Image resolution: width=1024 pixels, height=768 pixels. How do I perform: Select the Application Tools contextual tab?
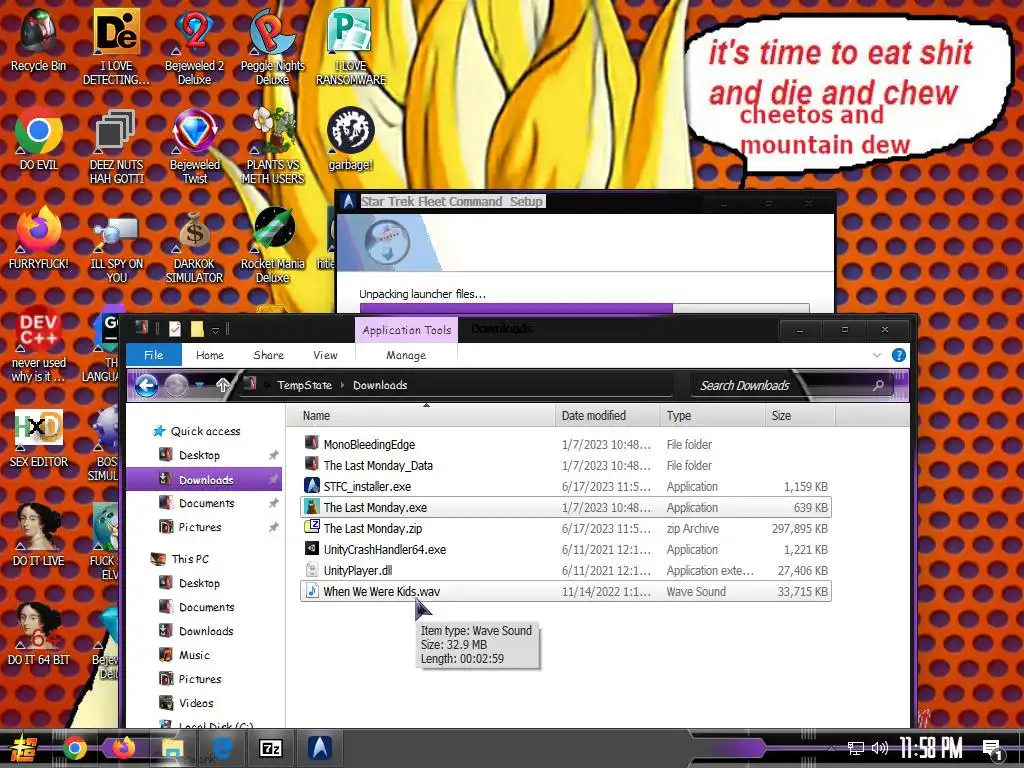pos(407,330)
